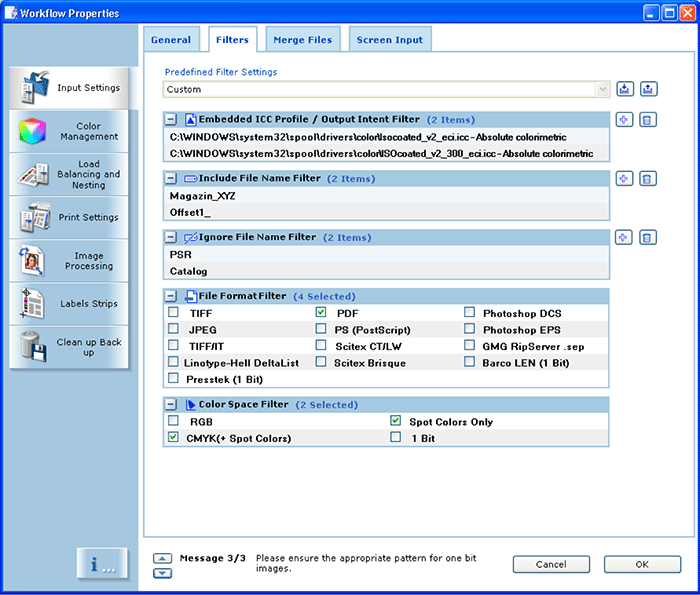Switch to the Merge Files tab
The height and width of the screenshot is (595, 700).
pos(302,40)
